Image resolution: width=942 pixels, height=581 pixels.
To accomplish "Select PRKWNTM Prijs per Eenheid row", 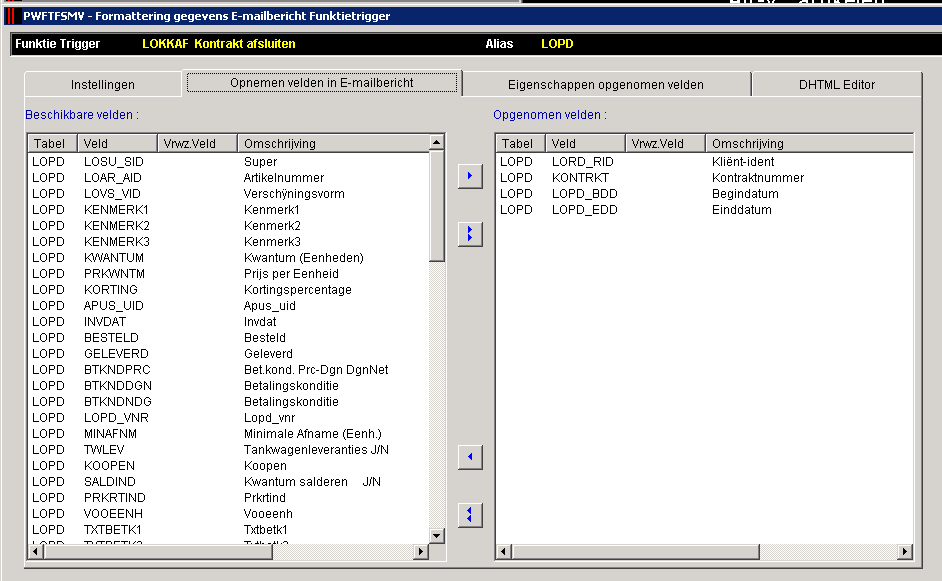I will [x=228, y=274].
